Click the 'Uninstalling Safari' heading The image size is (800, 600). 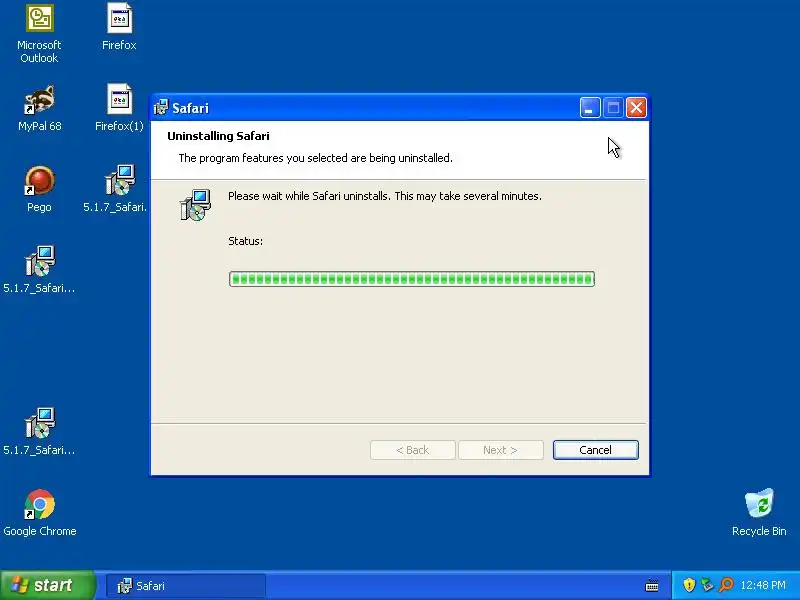218,136
